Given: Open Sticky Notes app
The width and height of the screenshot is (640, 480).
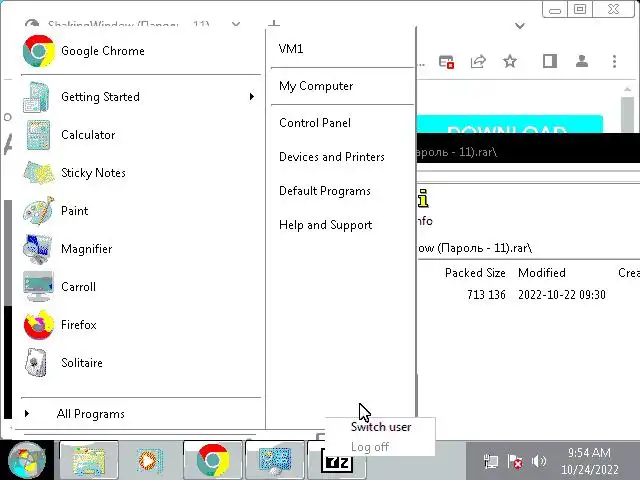Looking at the screenshot, I should pos(141,173).
